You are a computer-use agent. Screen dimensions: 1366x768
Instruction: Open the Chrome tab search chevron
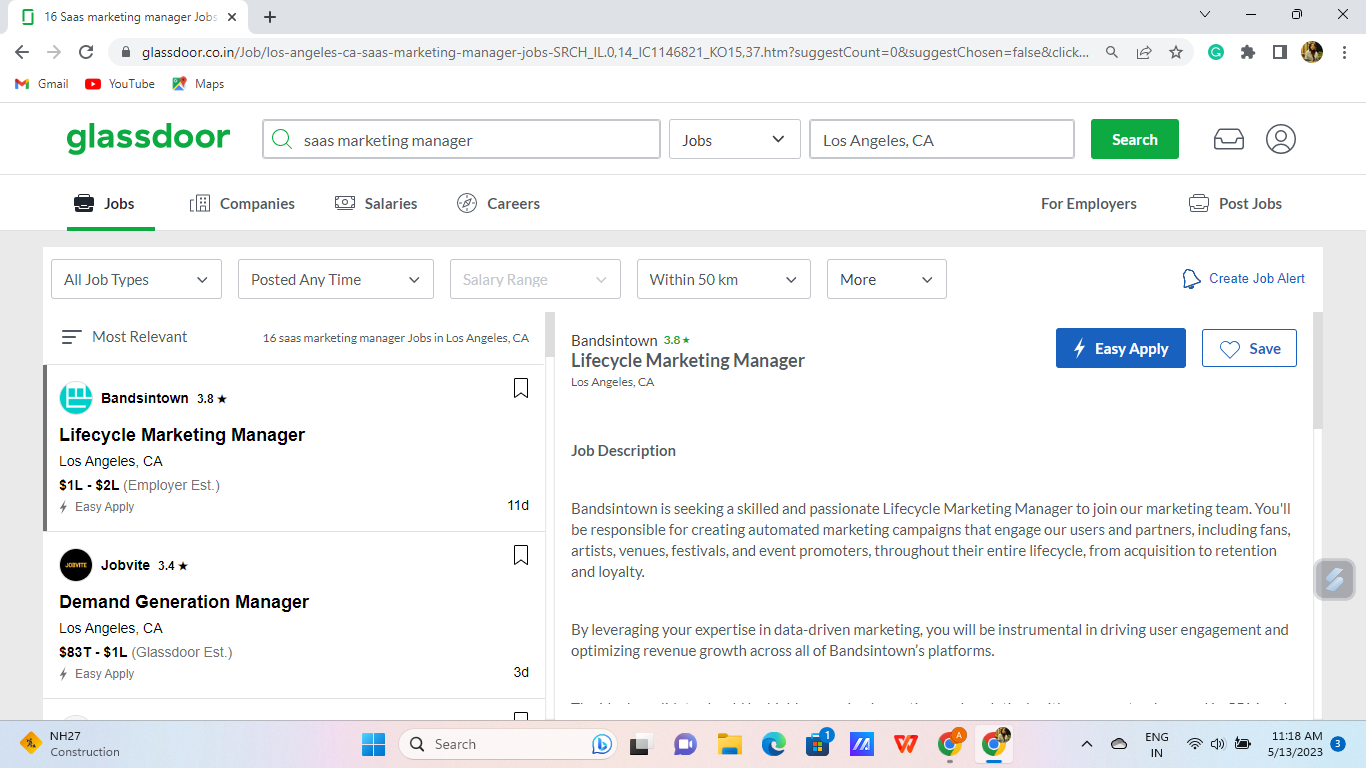[1205, 15]
